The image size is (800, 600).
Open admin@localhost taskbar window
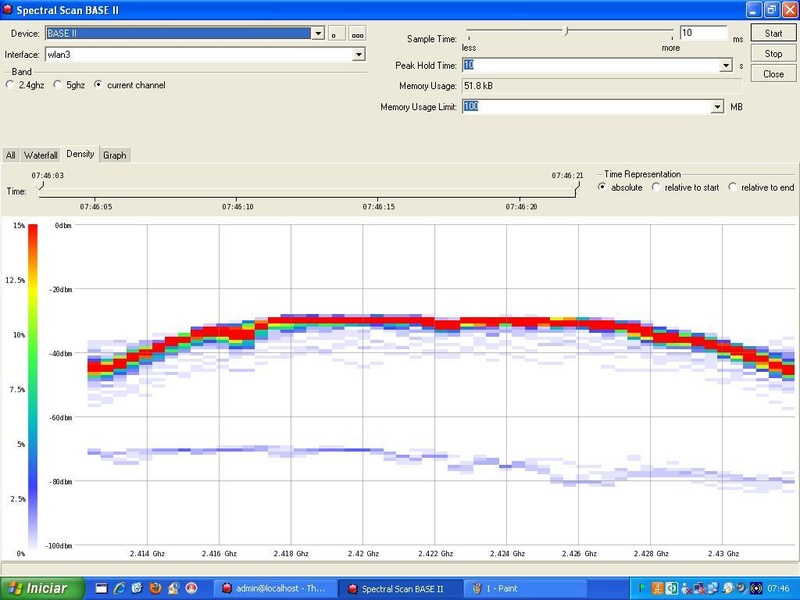[276, 588]
